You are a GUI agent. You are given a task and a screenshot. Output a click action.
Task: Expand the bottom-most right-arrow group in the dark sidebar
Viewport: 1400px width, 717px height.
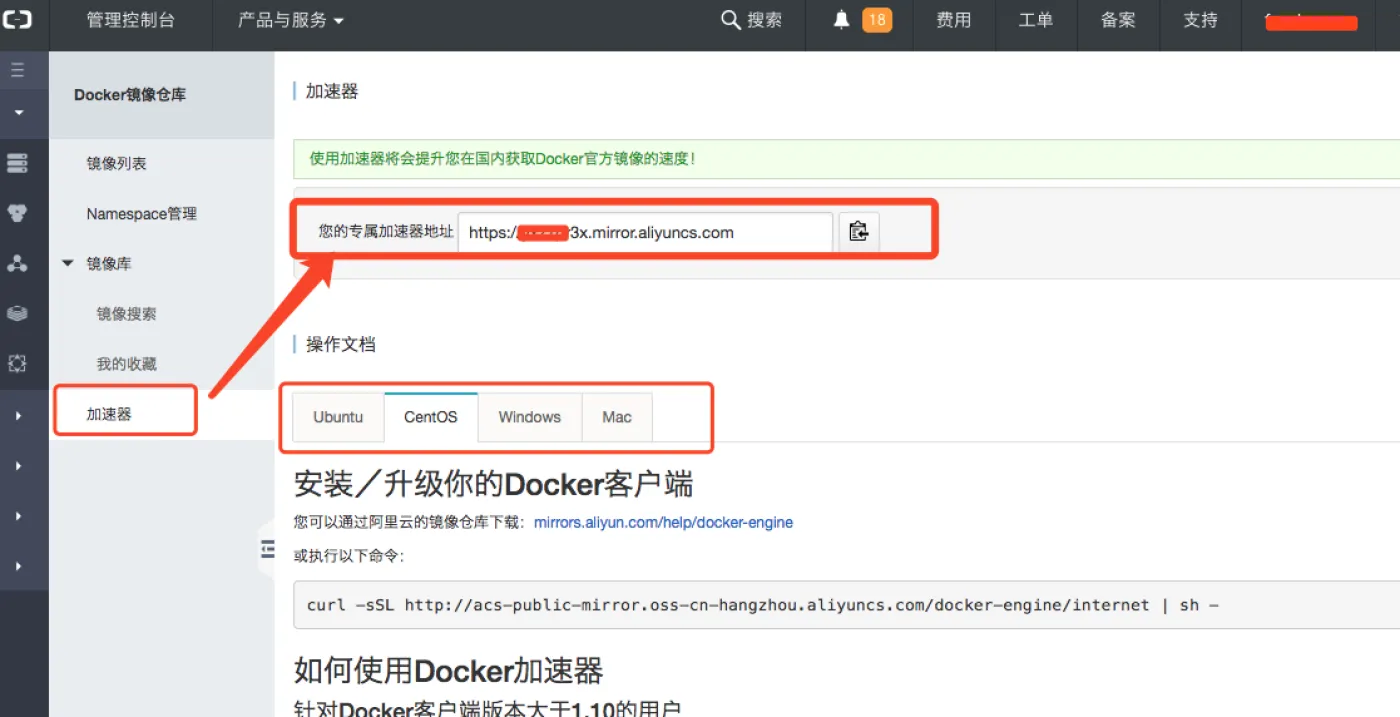click(x=18, y=566)
